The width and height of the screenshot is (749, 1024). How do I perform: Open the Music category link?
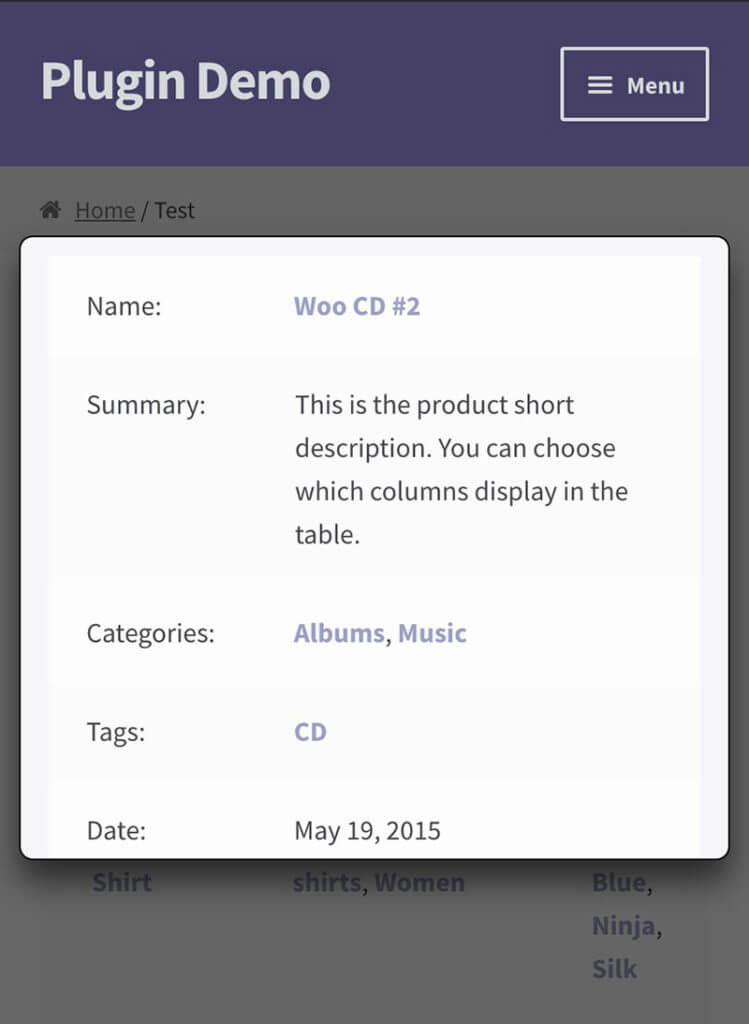[x=432, y=633]
